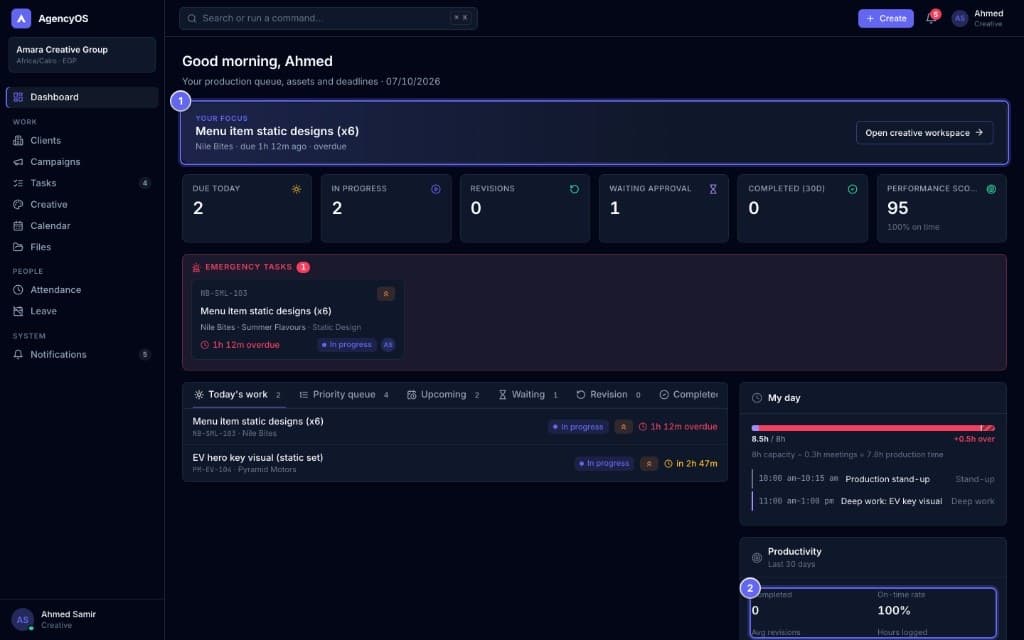Screen dimensions: 1024x640
Task: Open the Tasks list icon in sidebar
Action: (x=18, y=184)
